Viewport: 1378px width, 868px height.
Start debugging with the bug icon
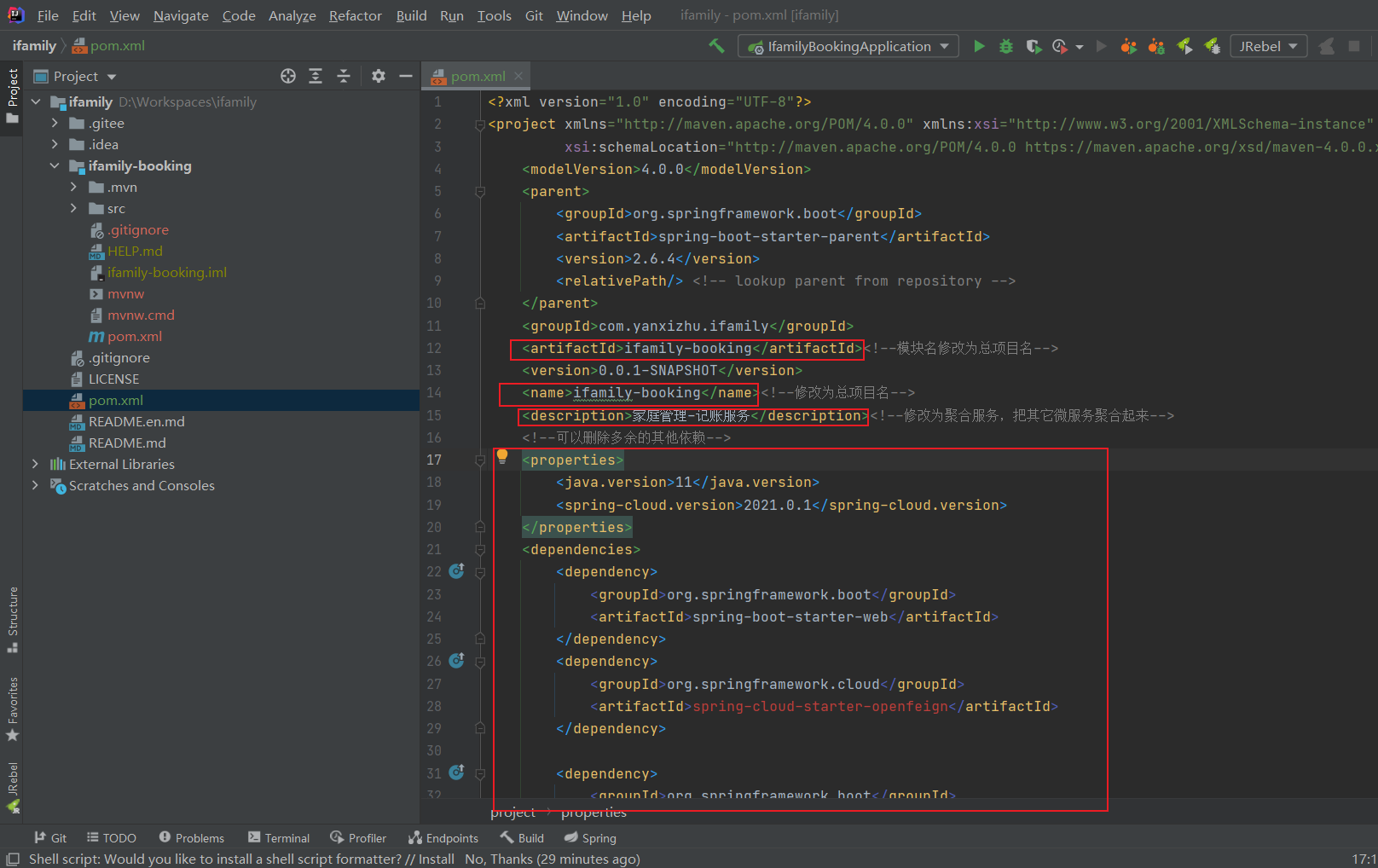(1006, 46)
